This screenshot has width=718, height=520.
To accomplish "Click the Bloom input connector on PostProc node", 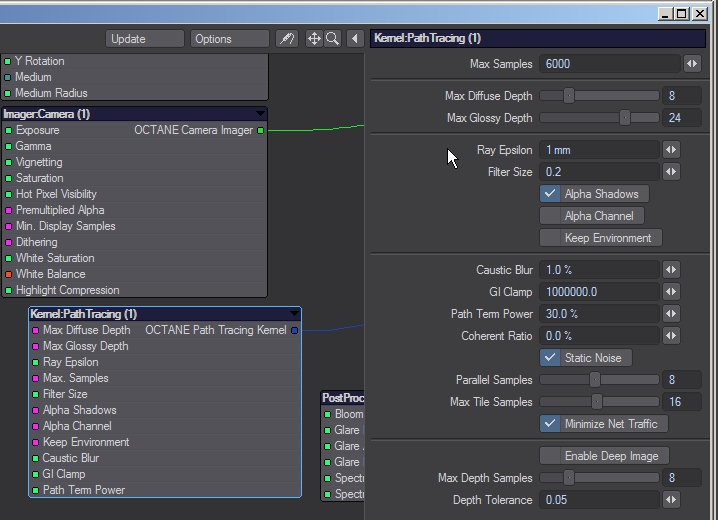I will tap(327, 414).
